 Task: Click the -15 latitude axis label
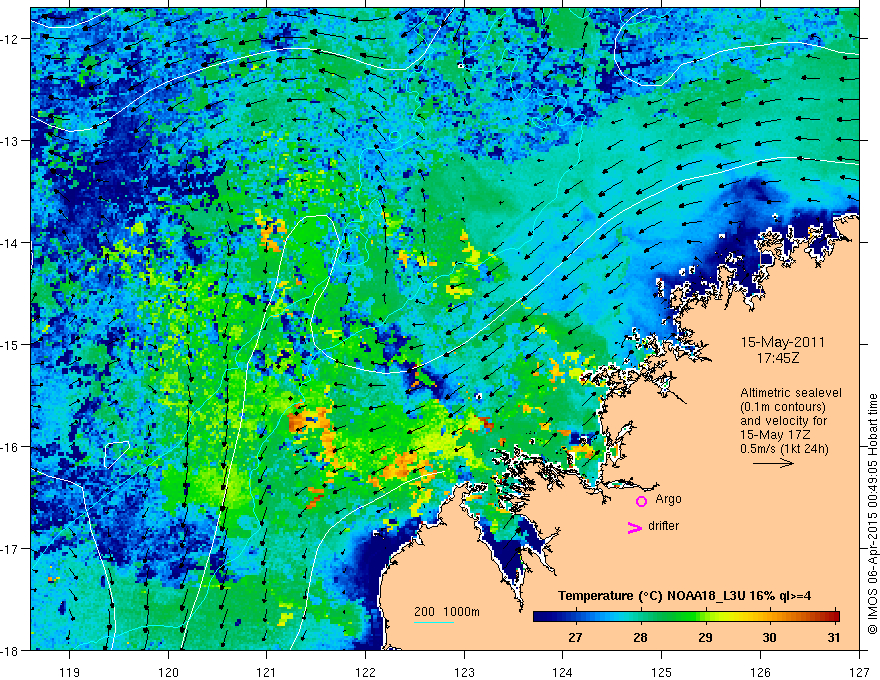pos(11,344)
